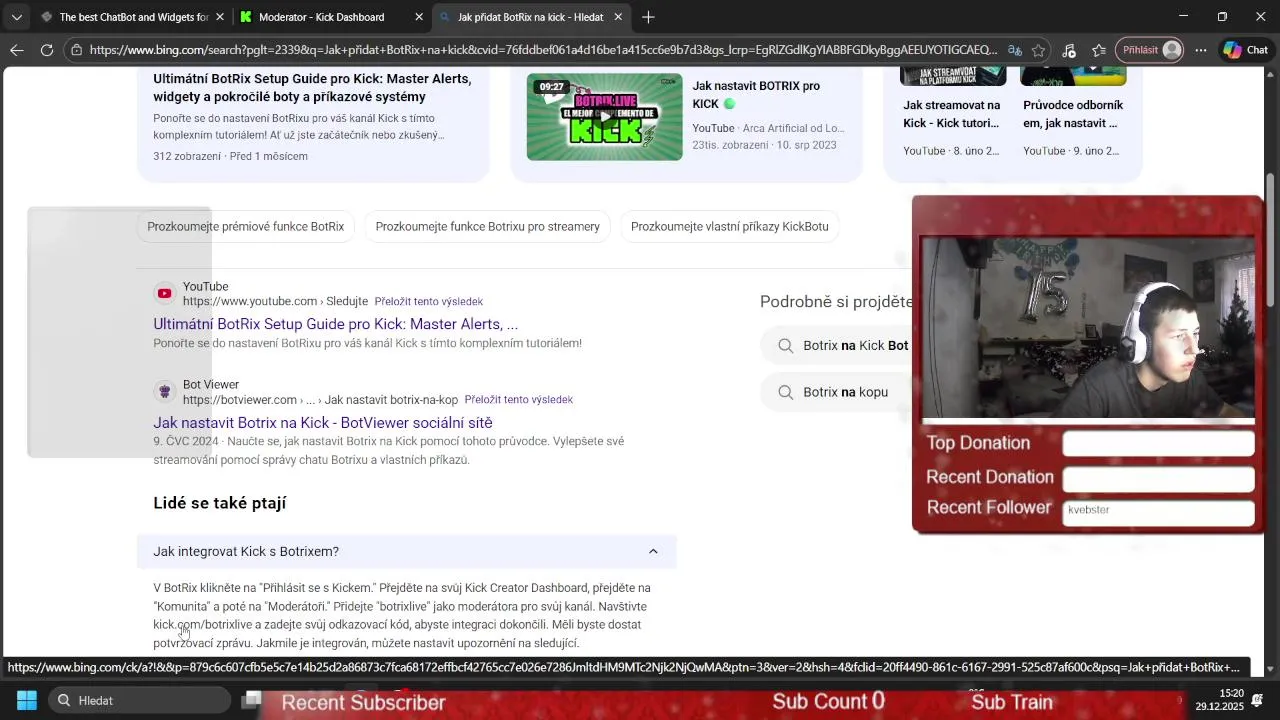Open browser settings and more menu
Image resolution: width=1280 pixels, height=720 pixels.
[1201, 50]
